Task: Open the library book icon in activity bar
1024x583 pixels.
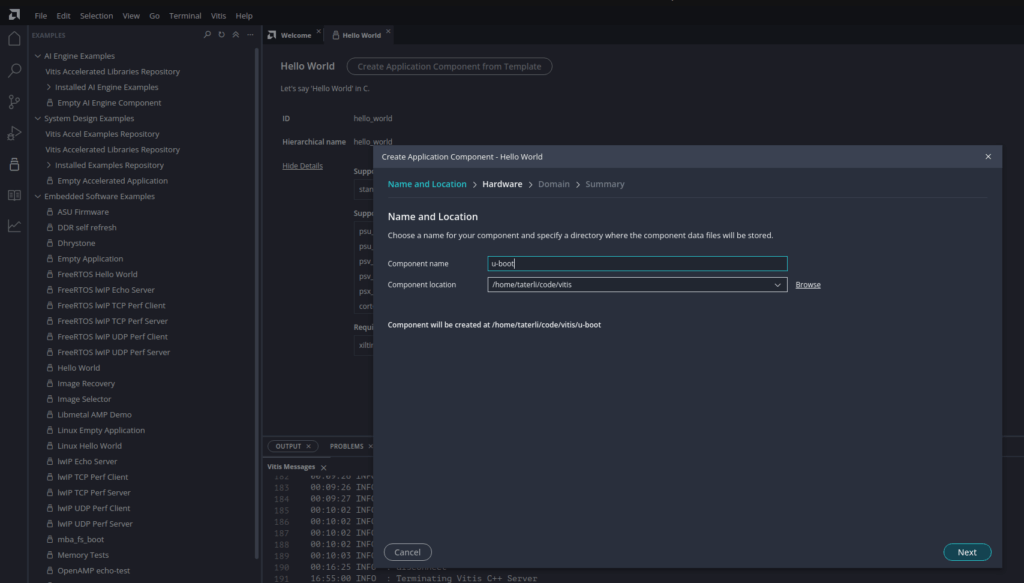Action: click(14, 195)
